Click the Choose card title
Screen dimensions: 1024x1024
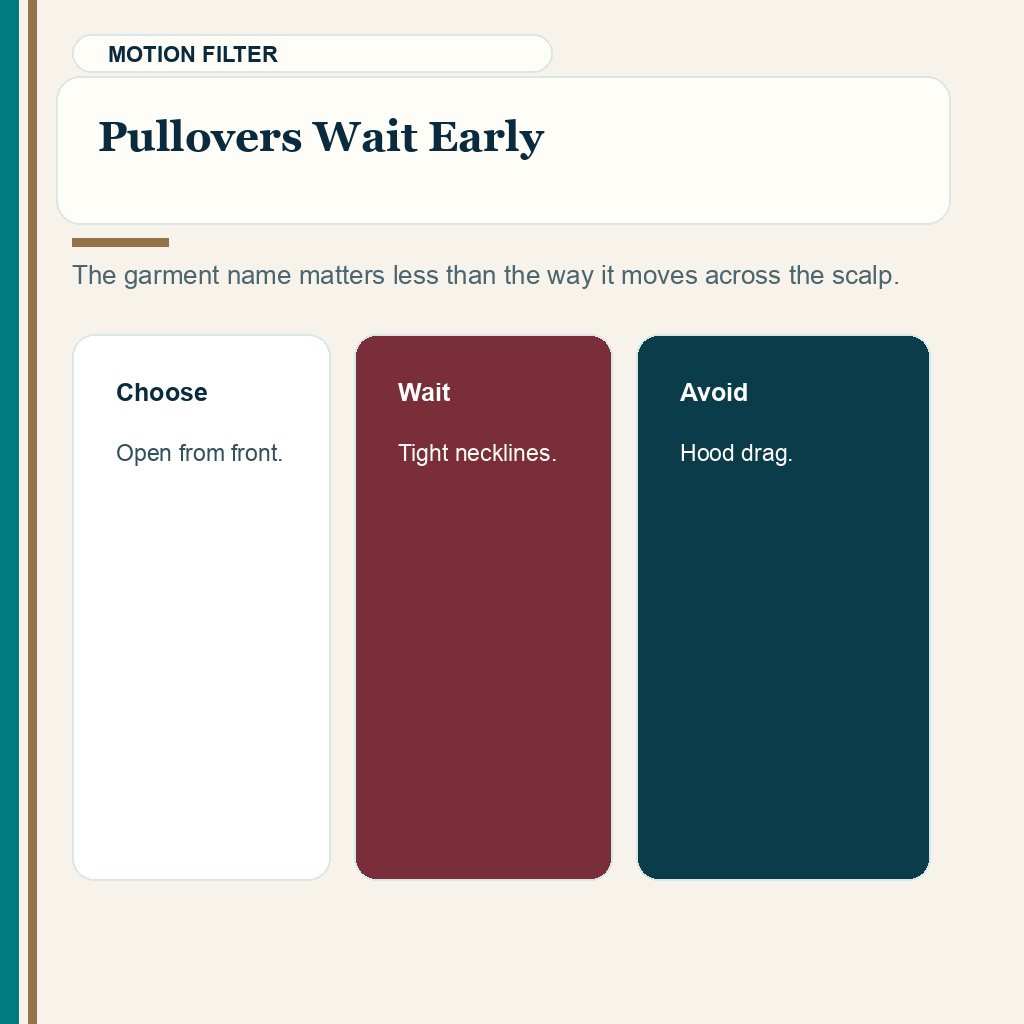click(x=161, y=392)
